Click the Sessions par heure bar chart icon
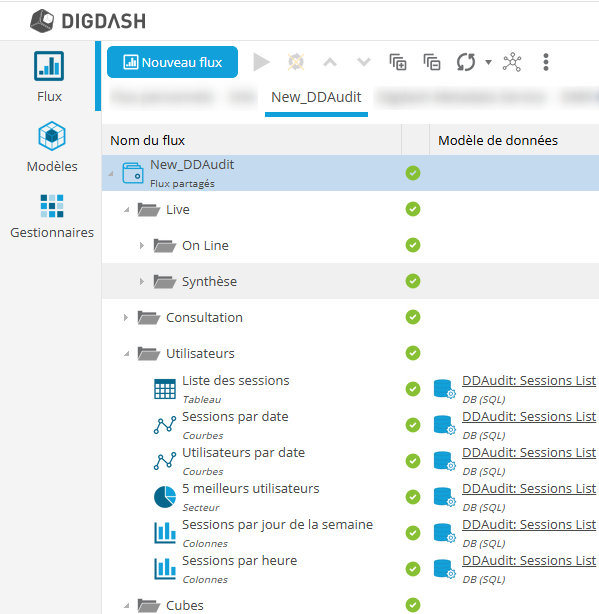This screenshot has width=599, height=614. [165, 569]
